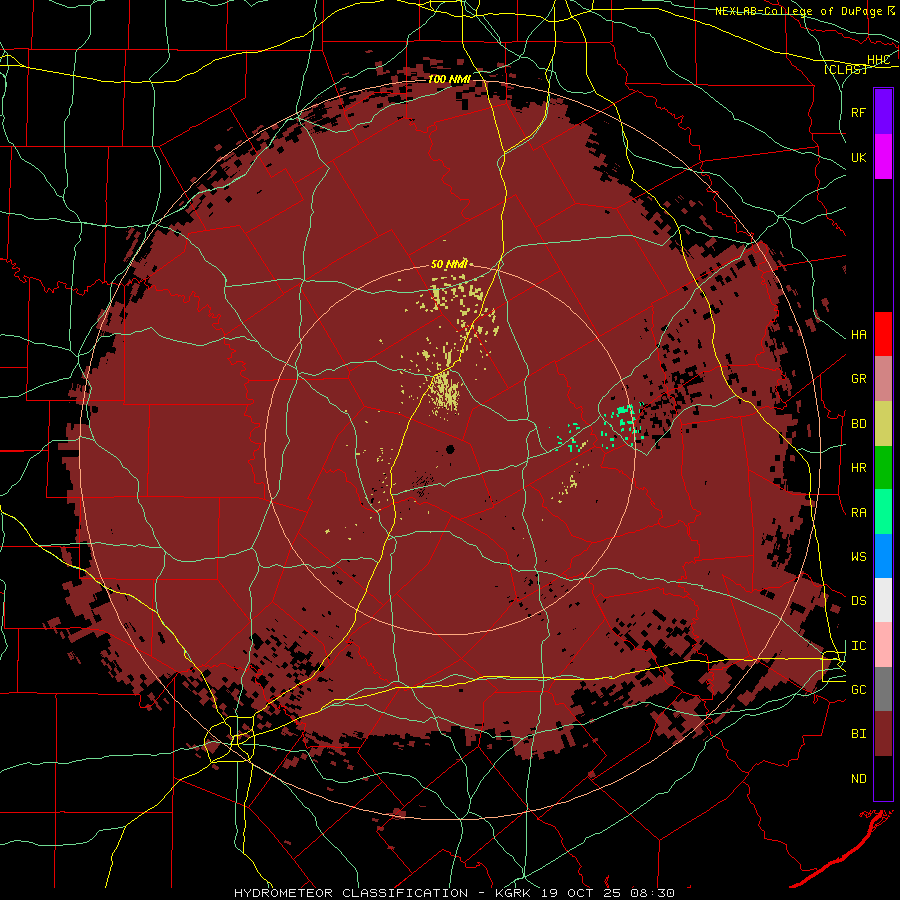Click the UK legend label text
The height and width of the screenshot is (900, 900).
point(858,157)
